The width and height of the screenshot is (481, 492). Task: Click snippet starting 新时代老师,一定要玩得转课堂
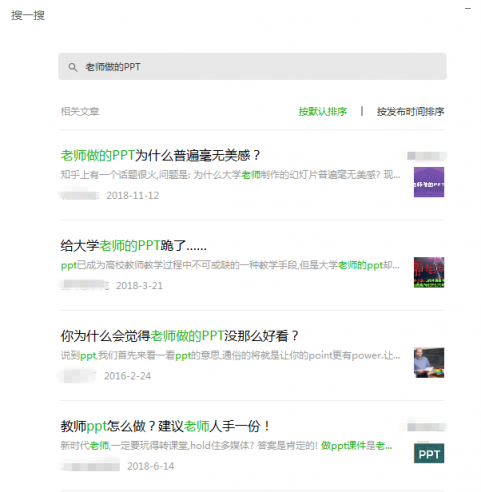click(x=226, y=446)
